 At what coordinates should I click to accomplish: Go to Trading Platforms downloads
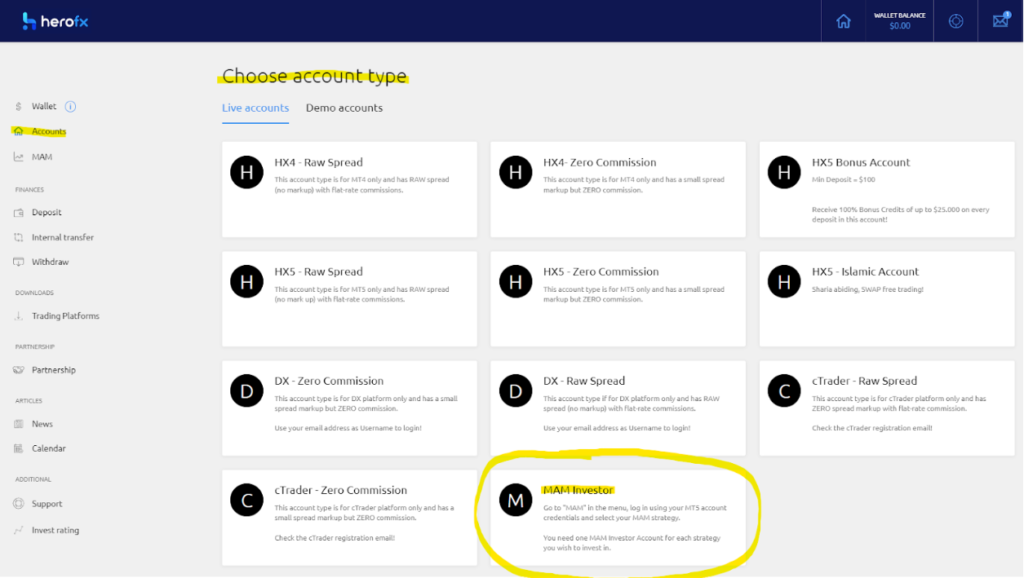tap(65, 315)
